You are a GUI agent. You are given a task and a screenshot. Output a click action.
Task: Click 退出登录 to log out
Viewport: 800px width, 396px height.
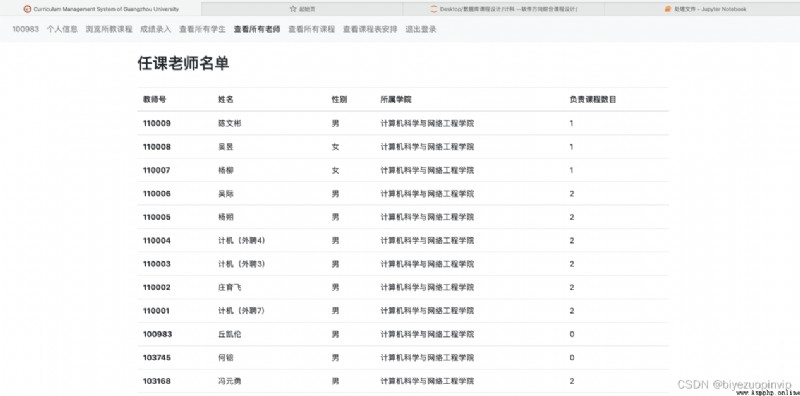(x=421, y=29)
